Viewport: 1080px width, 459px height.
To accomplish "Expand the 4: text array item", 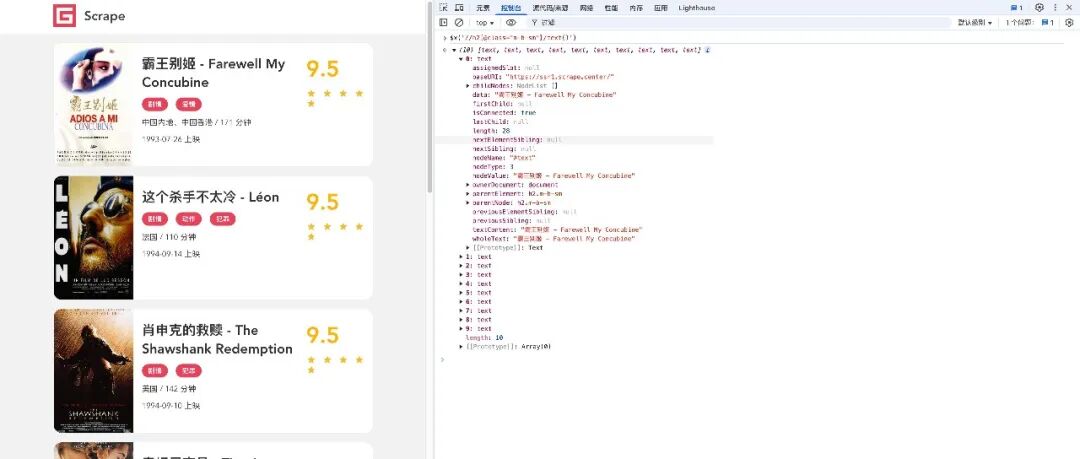I will [x=461, y=283].
